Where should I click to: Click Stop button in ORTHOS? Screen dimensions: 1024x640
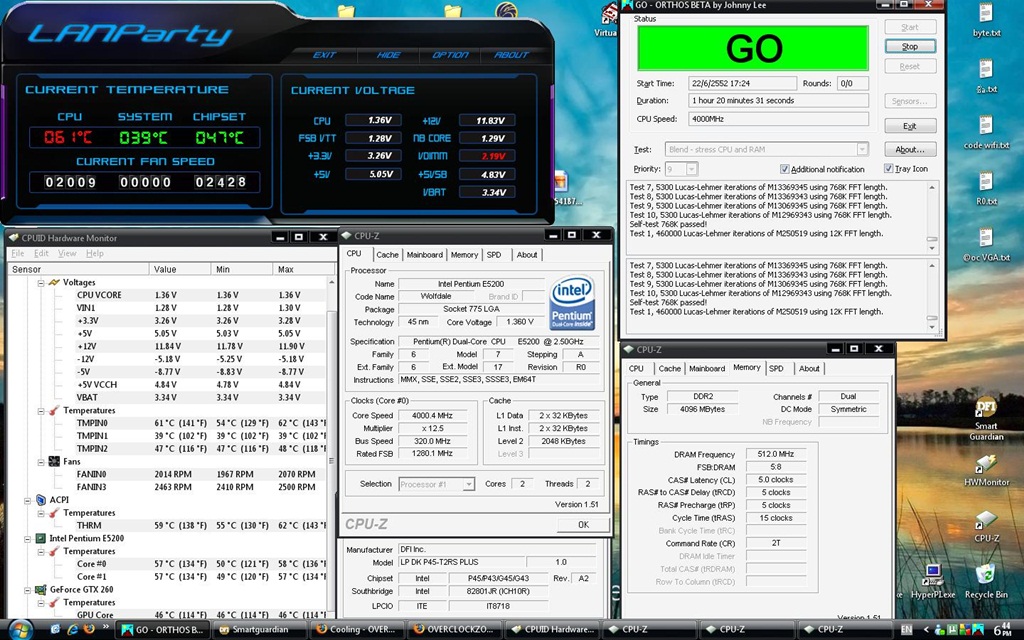pyautogui.click(x=910, y=46)
